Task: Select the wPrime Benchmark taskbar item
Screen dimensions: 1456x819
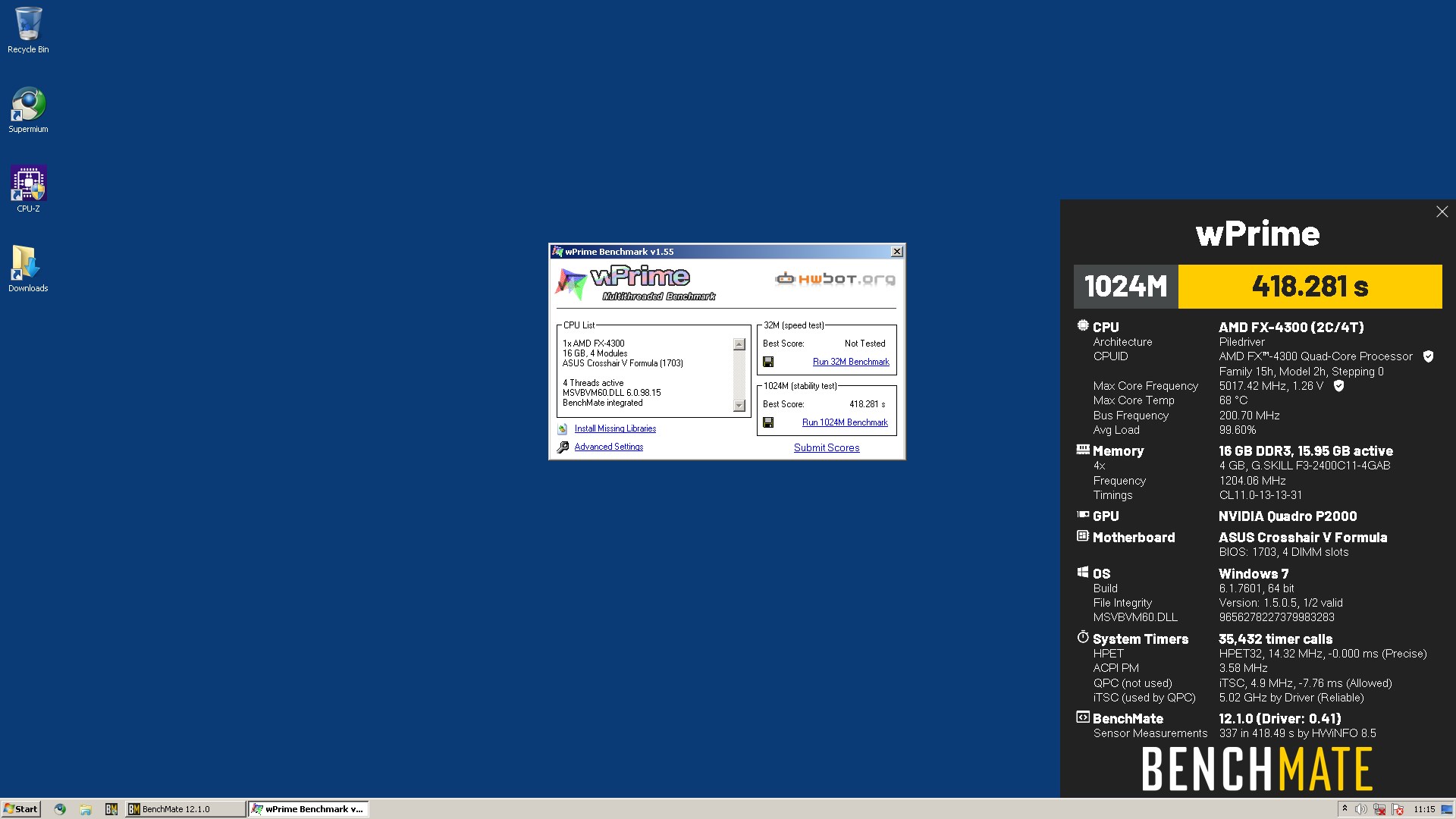Action: click(308, 809)
